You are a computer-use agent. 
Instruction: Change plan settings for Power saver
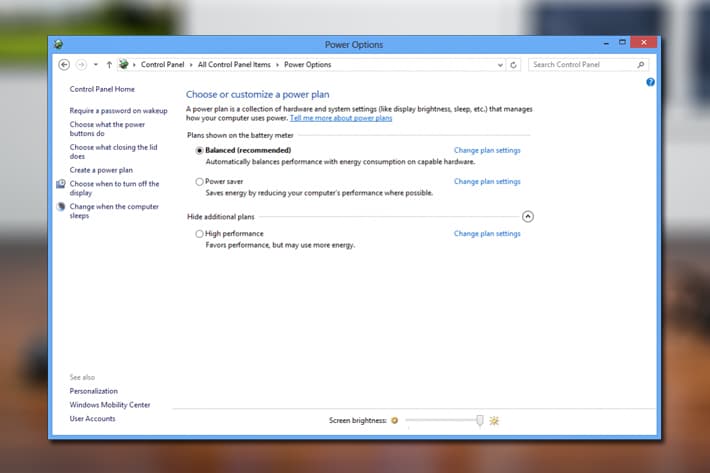487,182
